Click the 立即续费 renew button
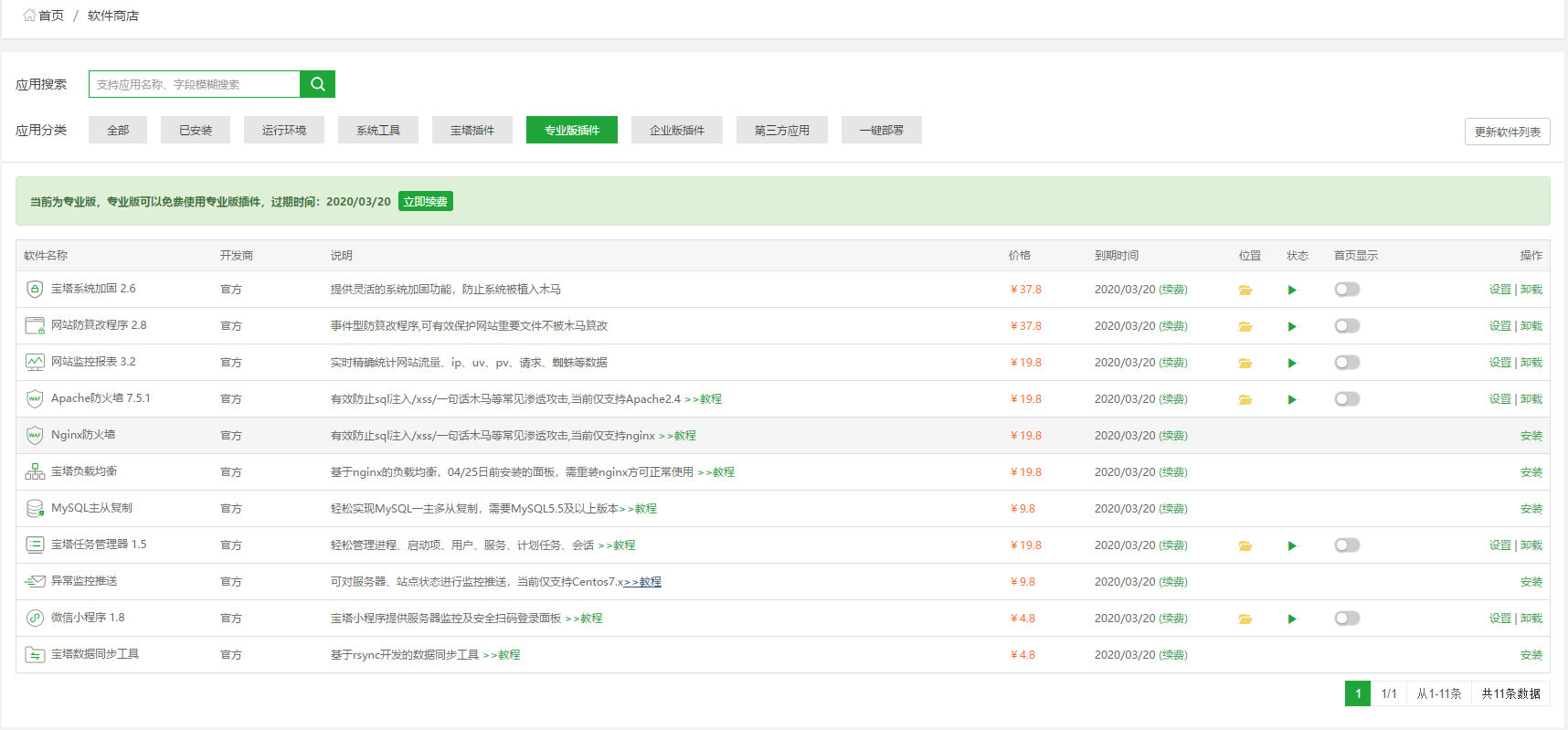 coord(426,202)
